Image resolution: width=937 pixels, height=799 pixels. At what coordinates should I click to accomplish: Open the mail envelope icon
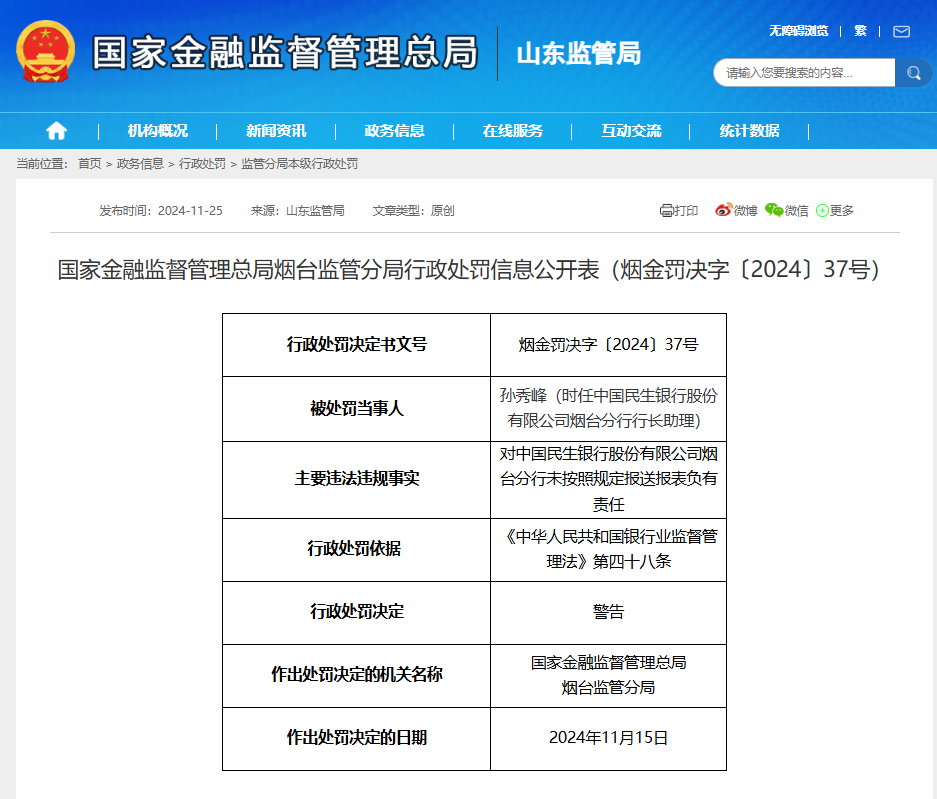(901, 31)
